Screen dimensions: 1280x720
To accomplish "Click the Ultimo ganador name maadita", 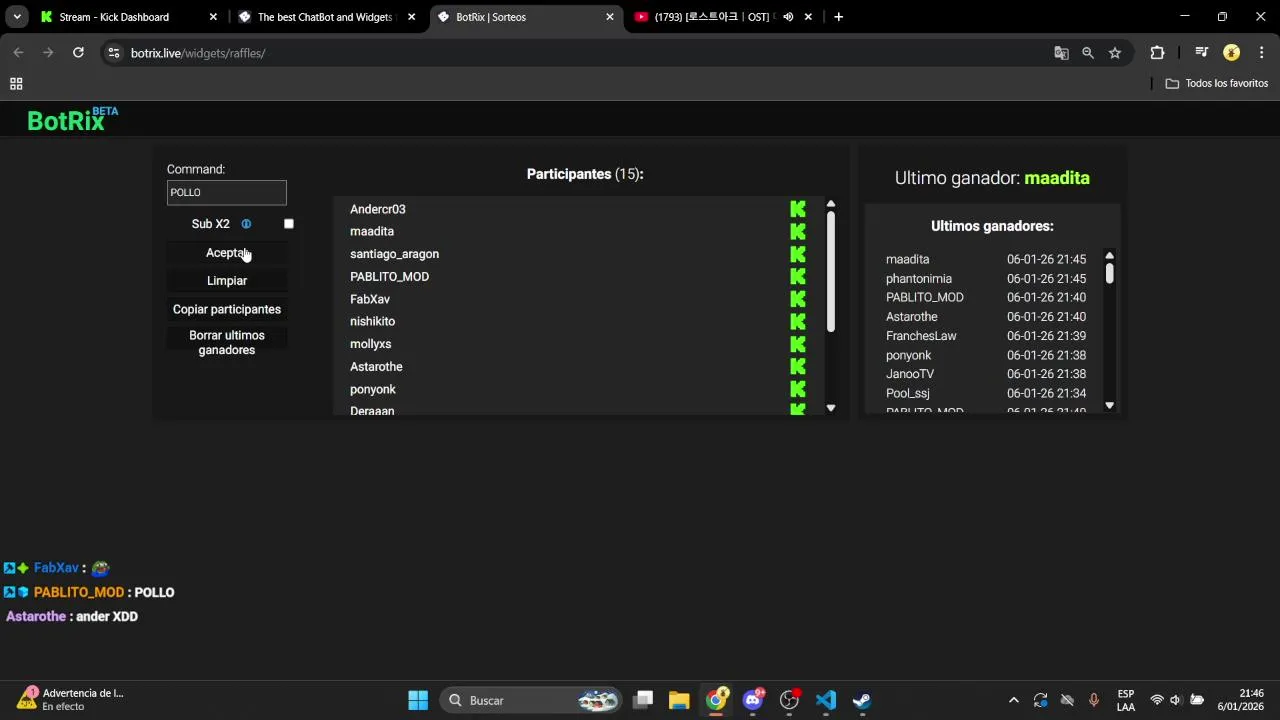I will [x=1057, y=178].
